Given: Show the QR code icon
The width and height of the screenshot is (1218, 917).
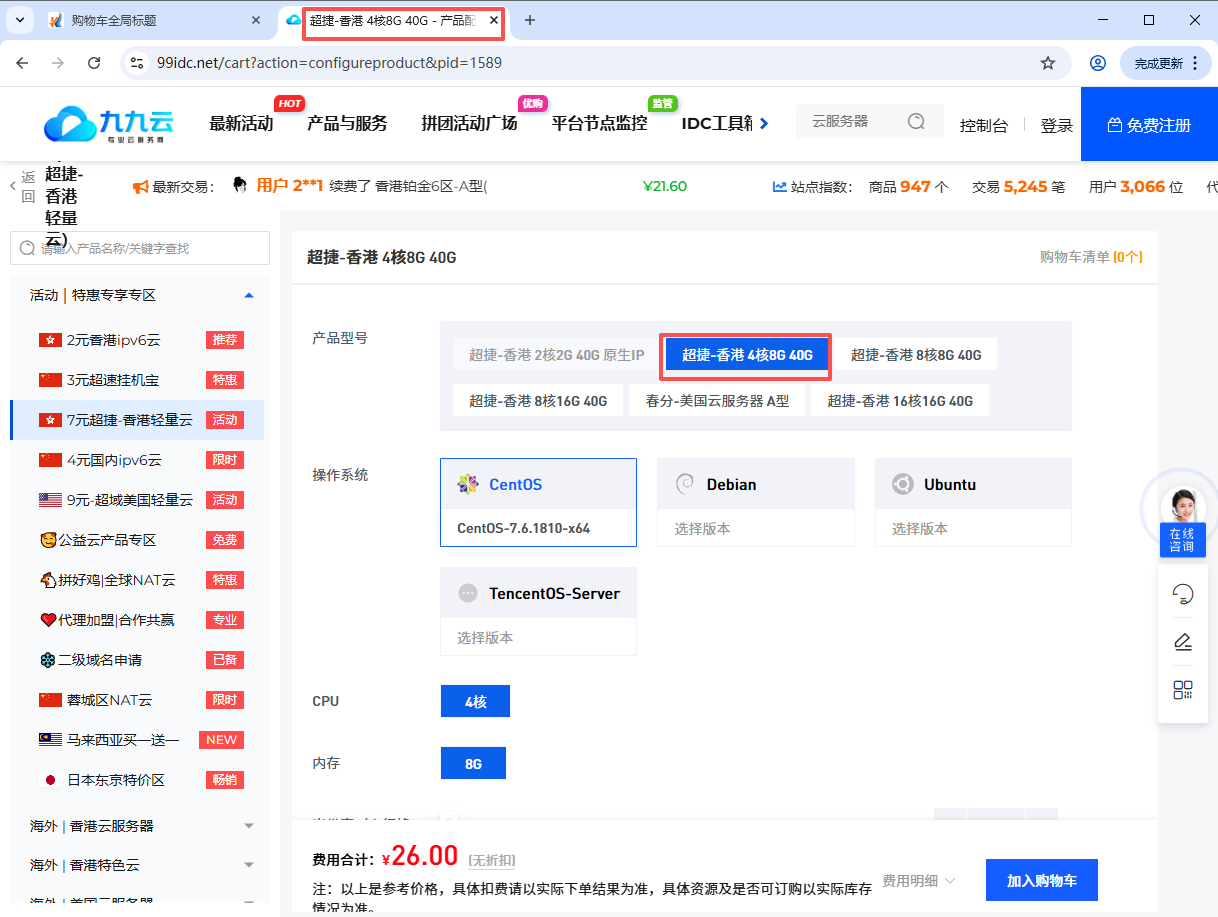Looking at the screenshot, I should click(x=1182, y=690).
